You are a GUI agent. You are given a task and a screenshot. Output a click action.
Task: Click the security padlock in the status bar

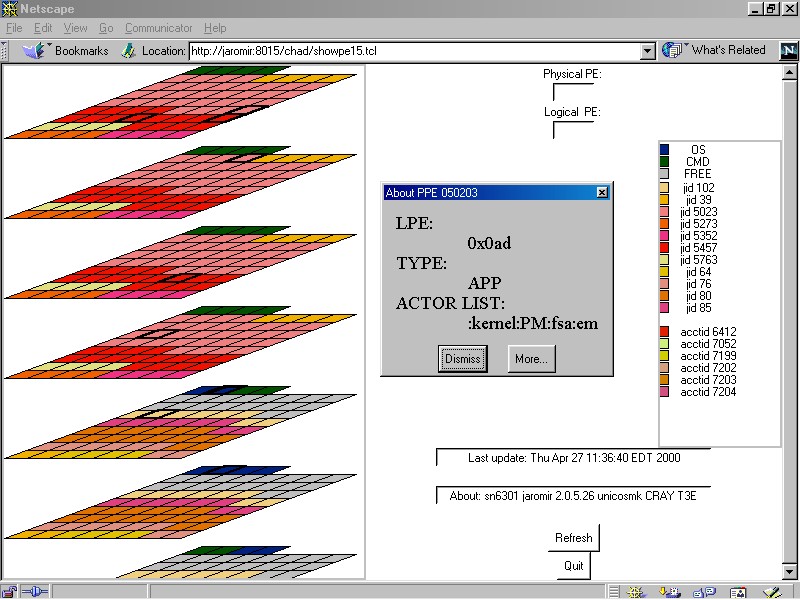pyautogui.click(x=9, y=592)
